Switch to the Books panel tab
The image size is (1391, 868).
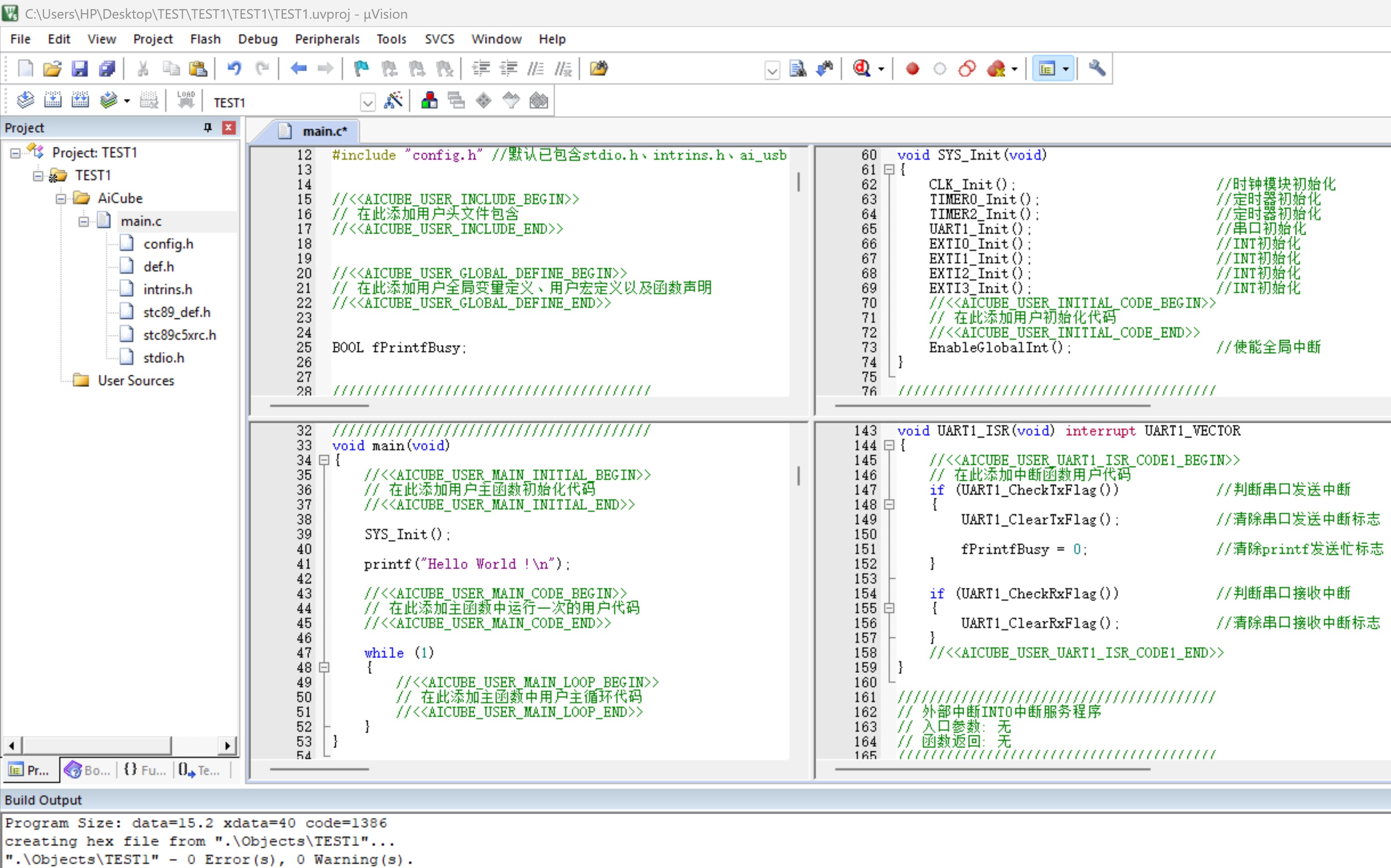[88, 770]
